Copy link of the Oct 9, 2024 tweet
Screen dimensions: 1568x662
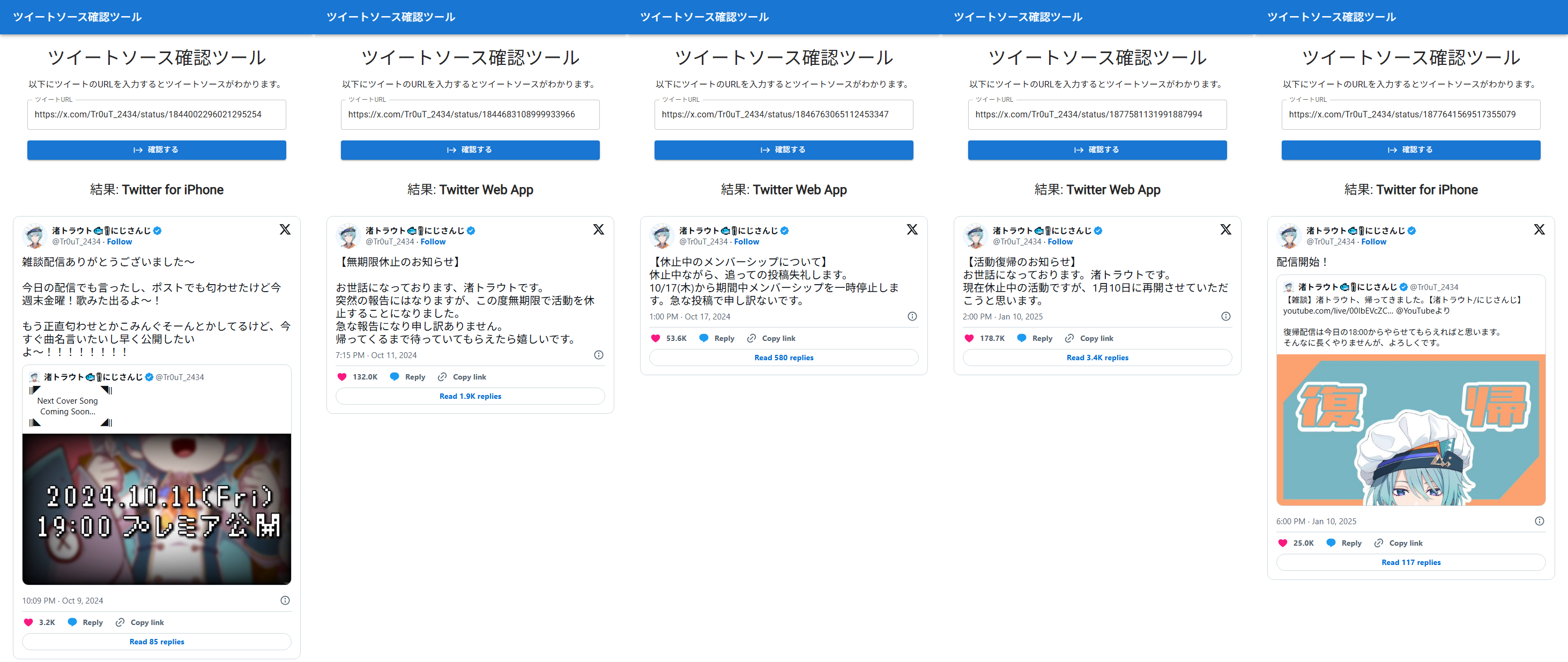click(140, 622)
